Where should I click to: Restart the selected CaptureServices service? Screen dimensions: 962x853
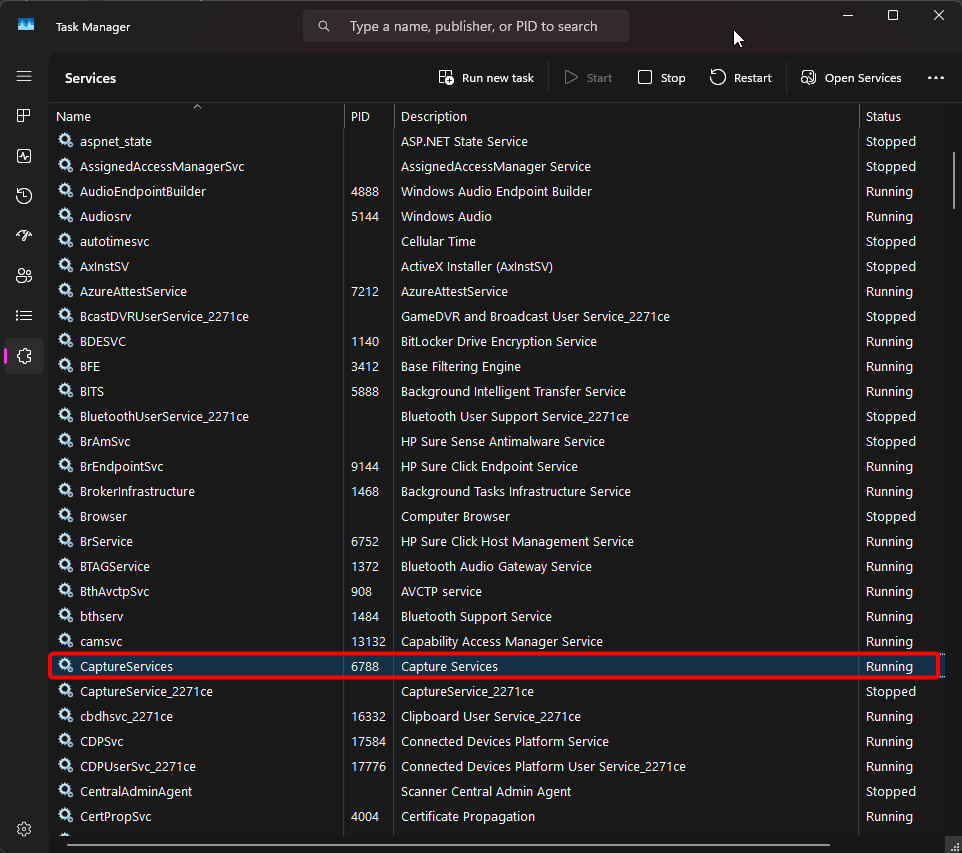[741, 78]
